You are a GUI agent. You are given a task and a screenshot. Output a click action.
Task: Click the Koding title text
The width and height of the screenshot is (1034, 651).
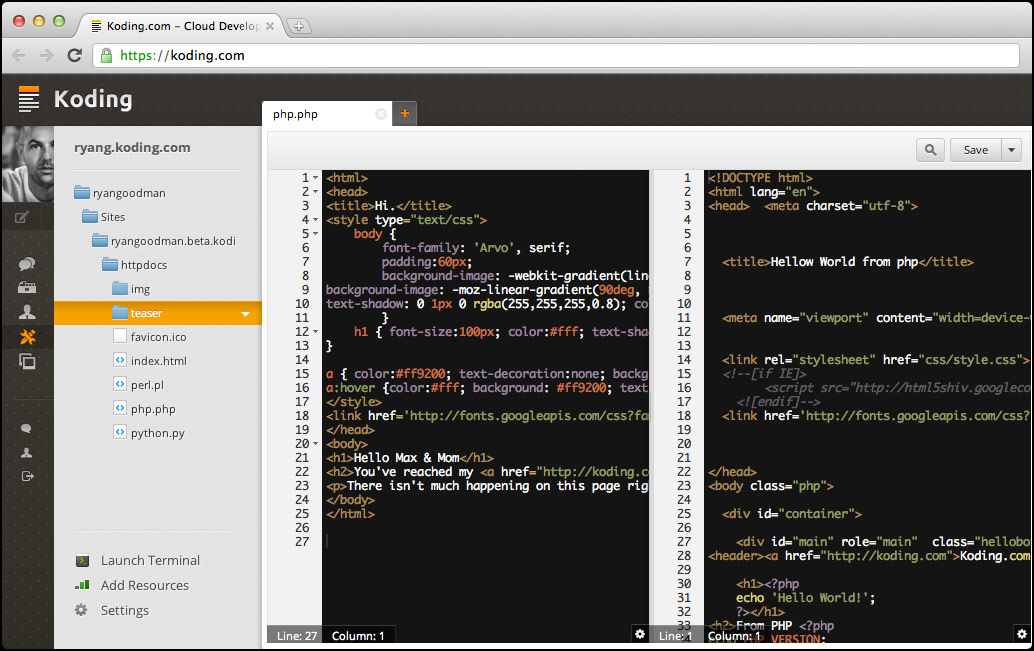[x=93, y=99]
